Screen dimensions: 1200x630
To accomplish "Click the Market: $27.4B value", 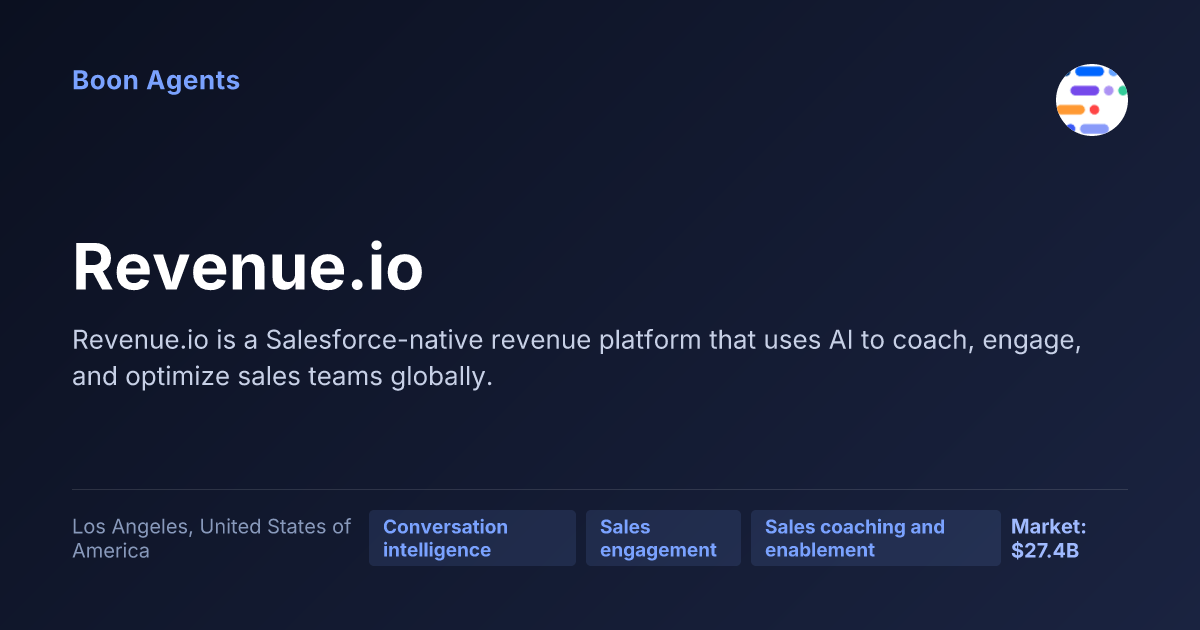I will point(1049,538).
